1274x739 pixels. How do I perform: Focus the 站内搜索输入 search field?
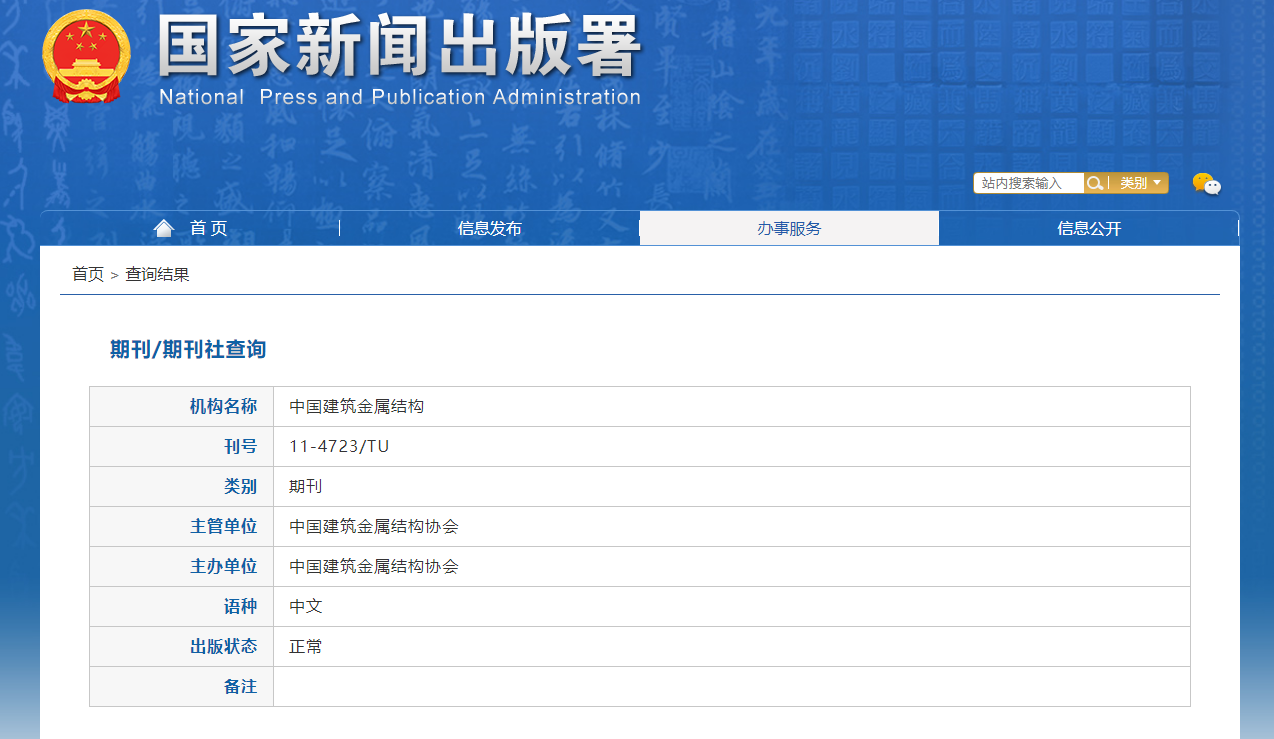point(1028,183)
